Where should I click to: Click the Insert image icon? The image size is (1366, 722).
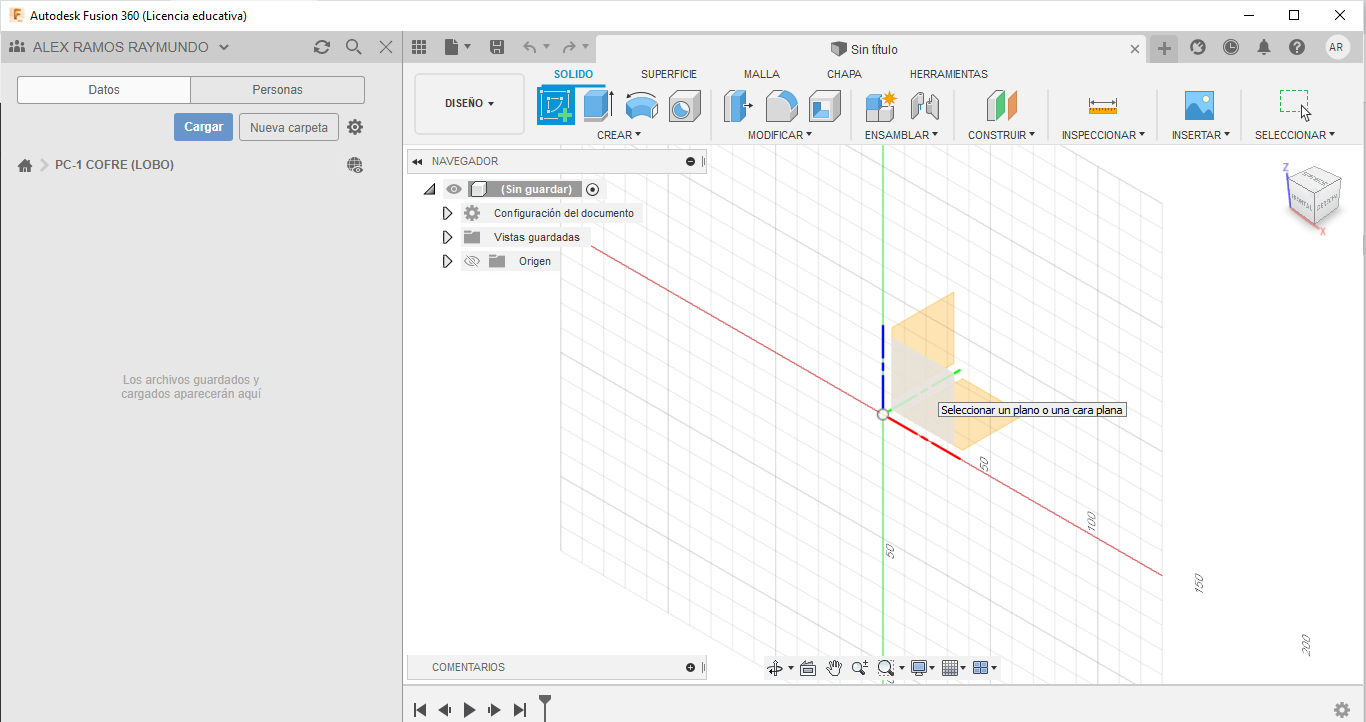pos(1198,105)
